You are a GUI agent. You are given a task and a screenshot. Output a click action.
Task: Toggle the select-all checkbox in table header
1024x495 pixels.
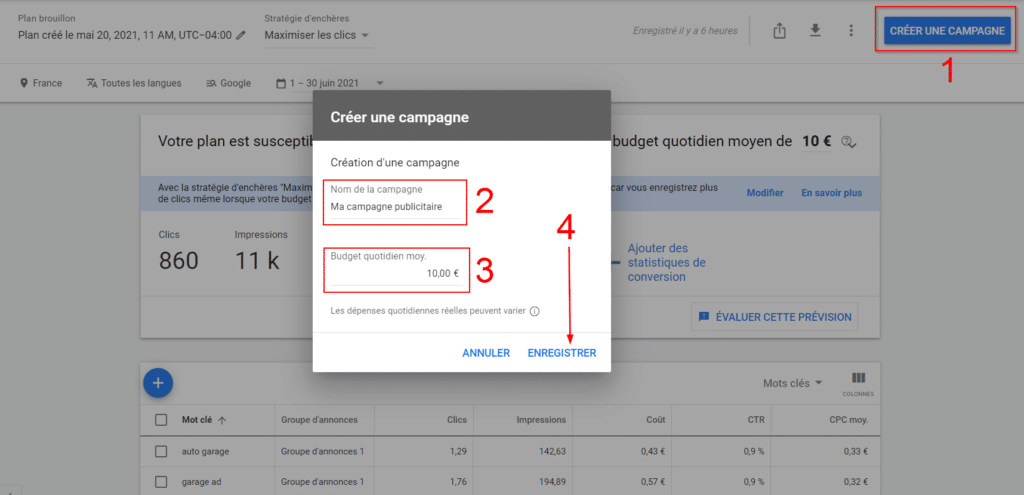161,420
